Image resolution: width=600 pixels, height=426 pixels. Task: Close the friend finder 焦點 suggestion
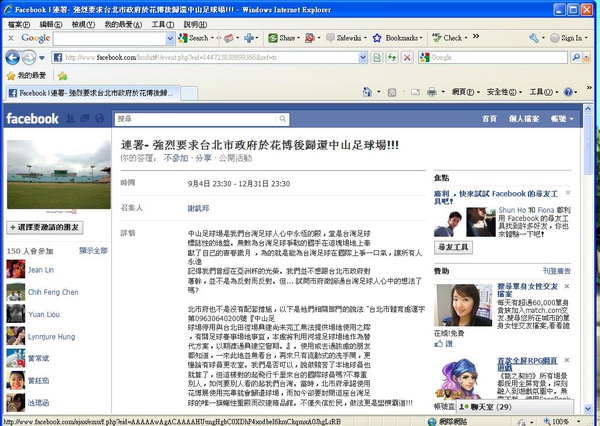click(x=568, y=193)
